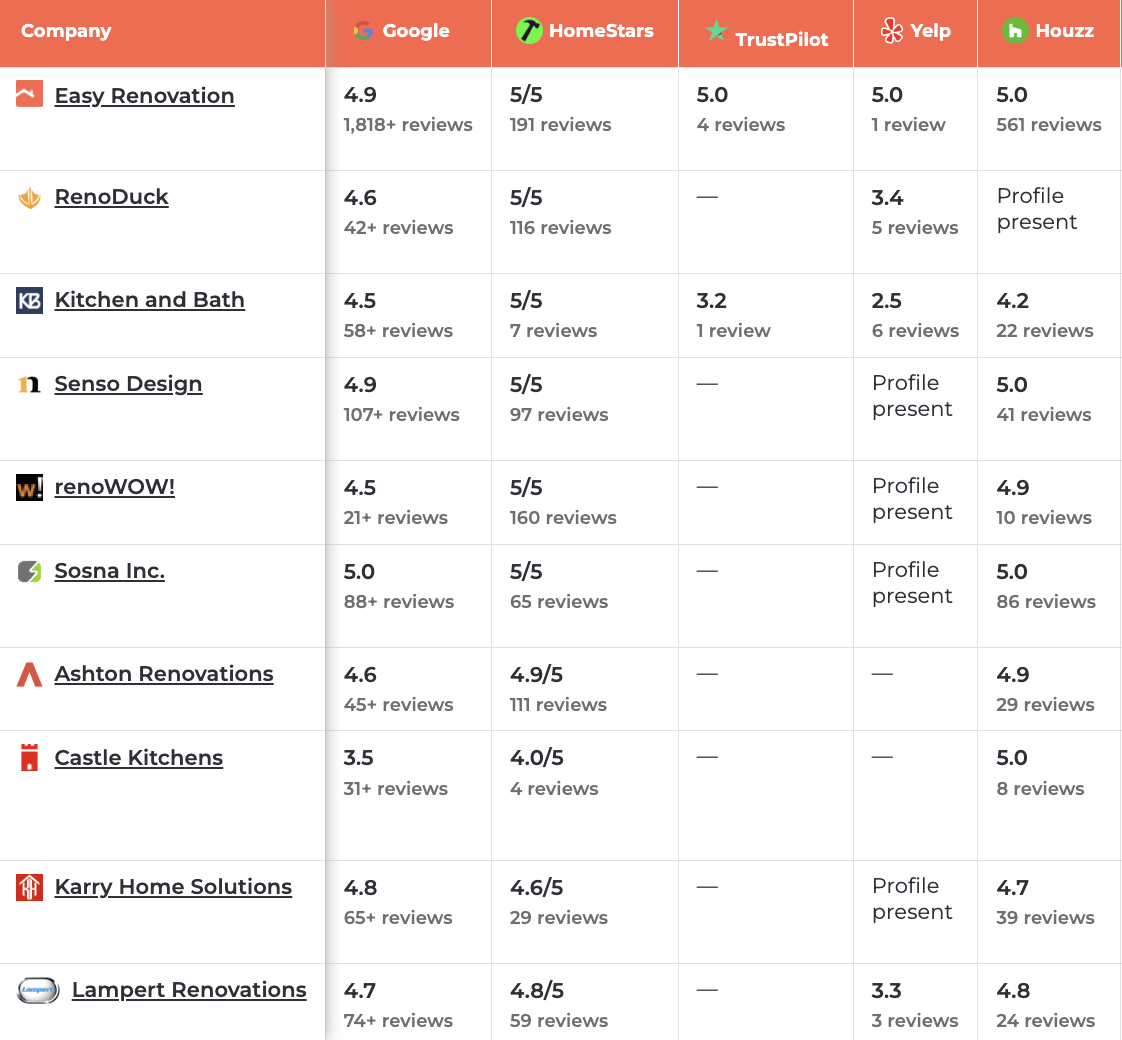The image size is (1122, 1040).
Task: Open the Lampert Renovations link
Action: tap(189, 990)
